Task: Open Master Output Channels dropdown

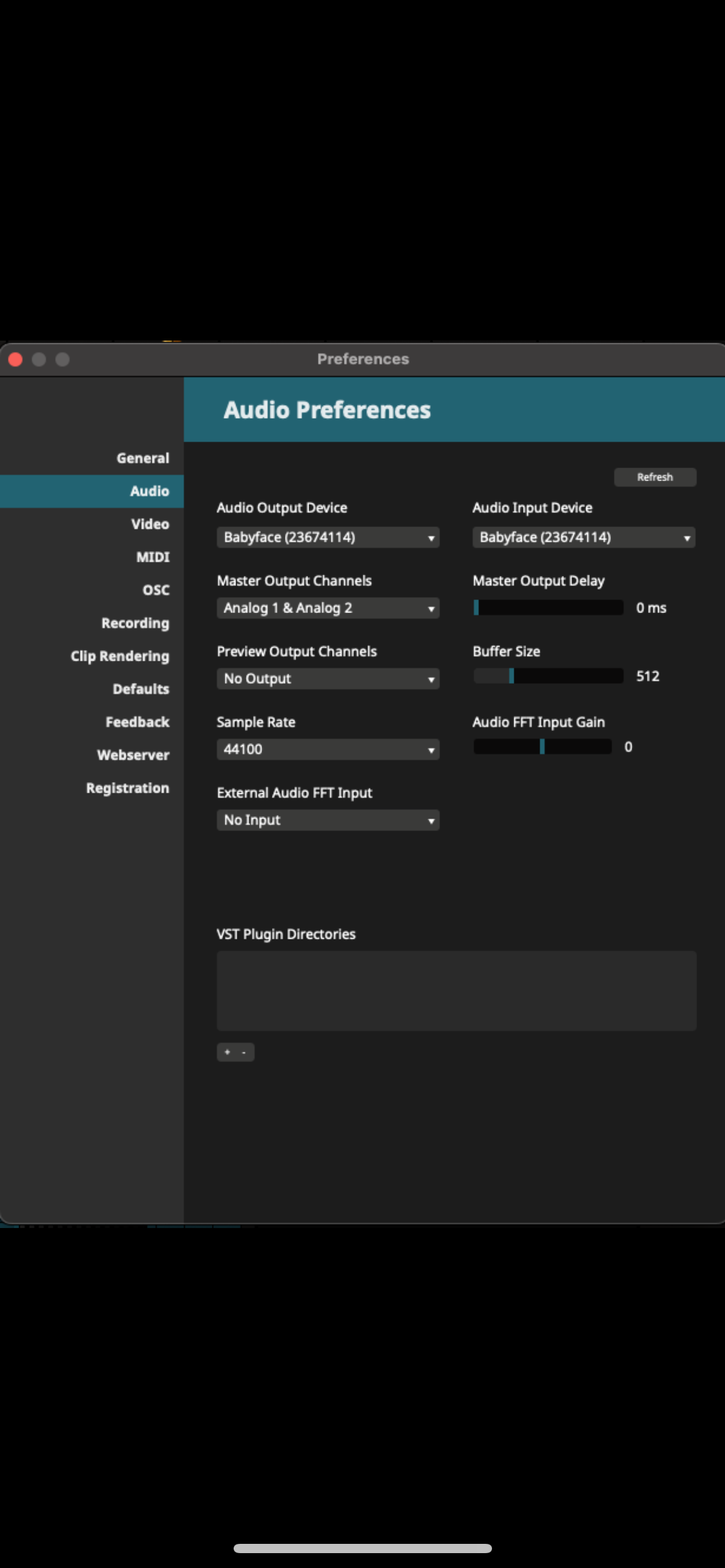Action: pyautogui.click(x=328, y=608)
